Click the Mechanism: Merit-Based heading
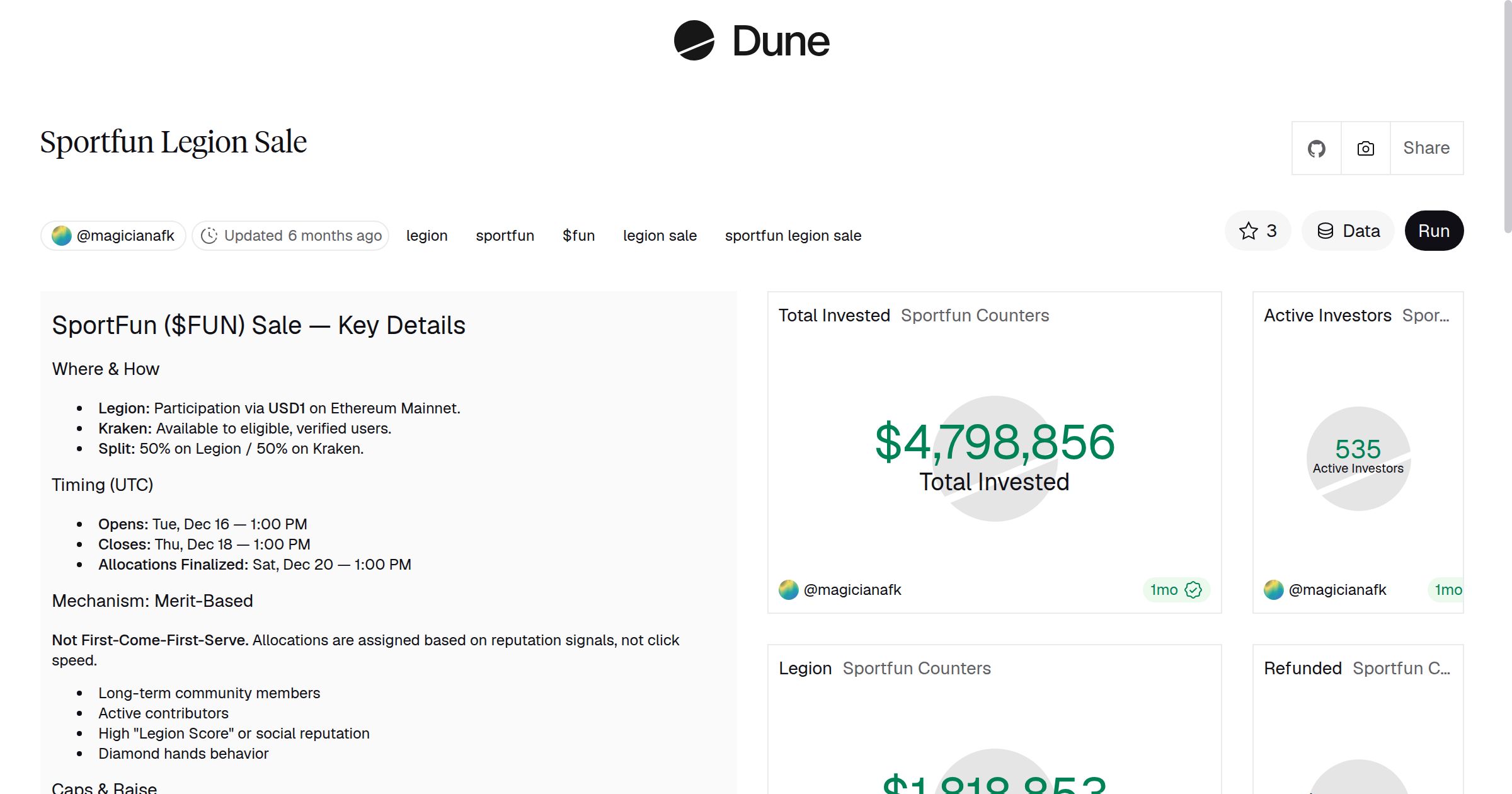The width and height of the screenshot is (1512, 794). coord(152,601)
